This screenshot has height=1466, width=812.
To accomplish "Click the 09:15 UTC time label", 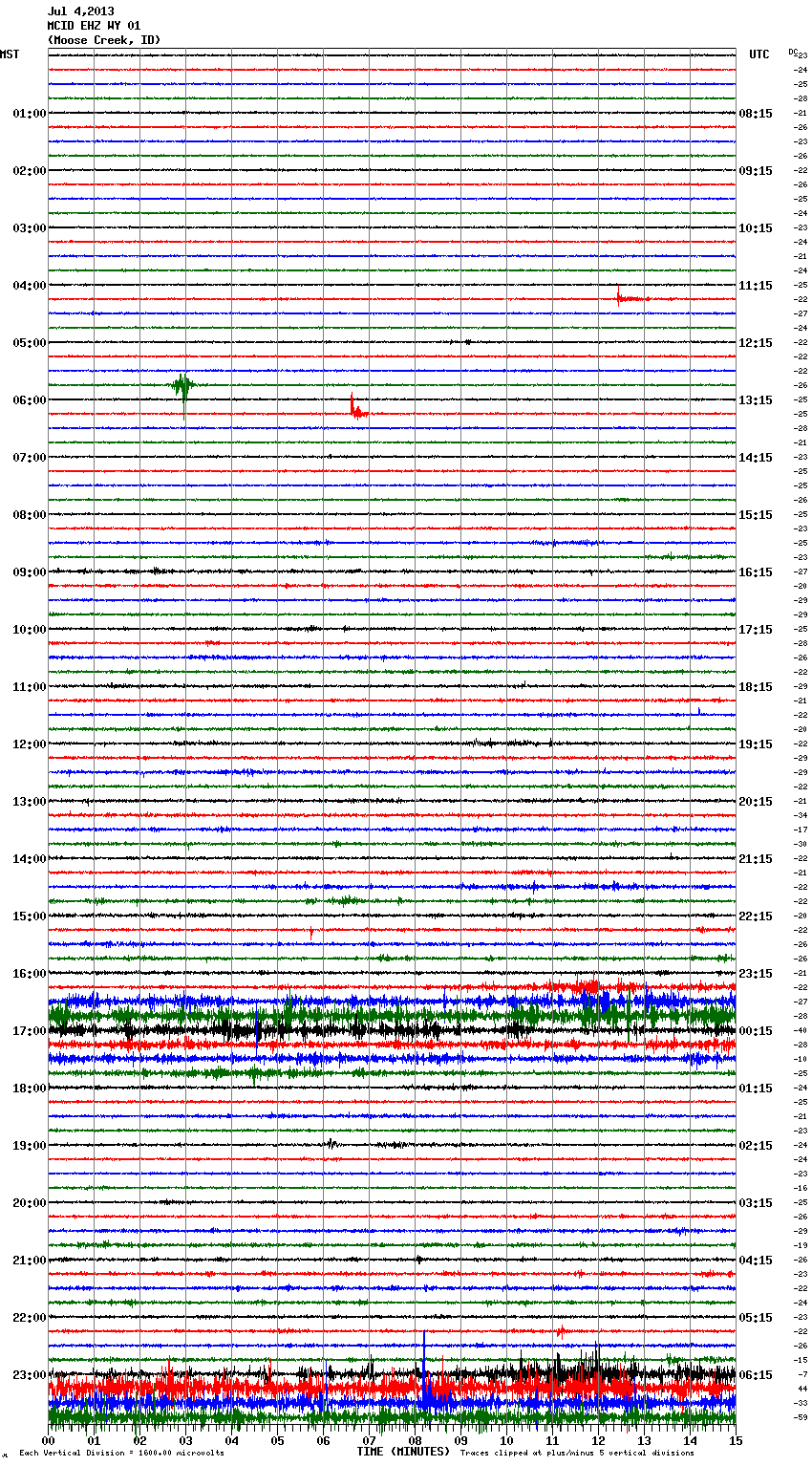I will [x=756, y=170].
